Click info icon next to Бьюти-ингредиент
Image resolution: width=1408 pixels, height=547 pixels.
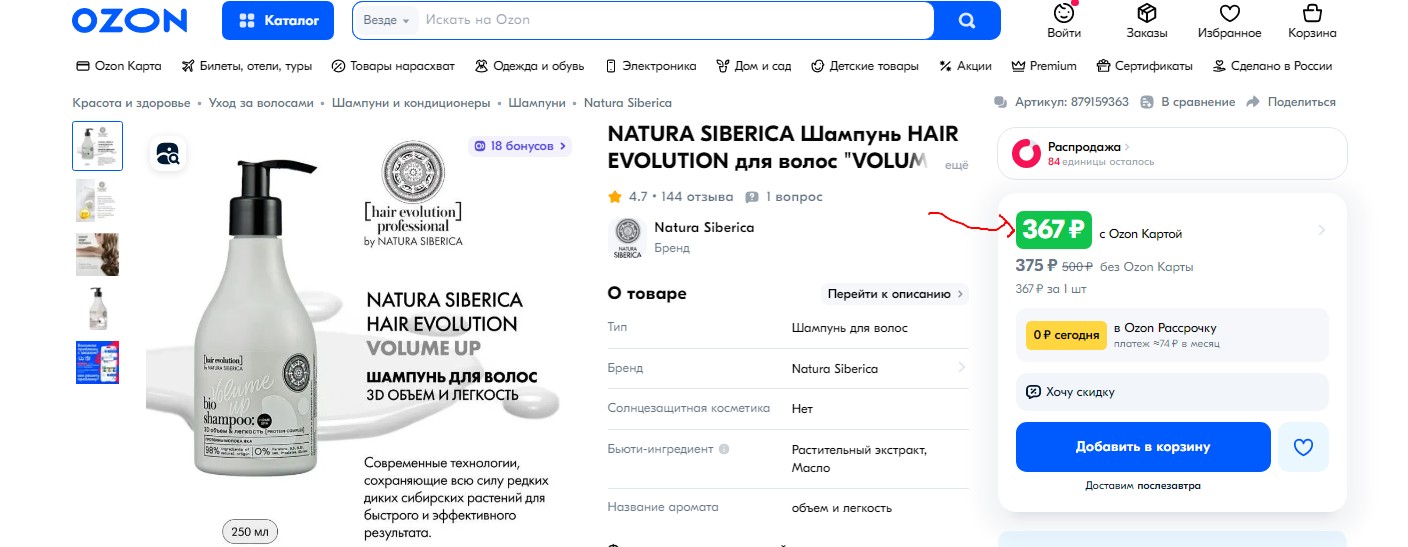click(724, 449)
